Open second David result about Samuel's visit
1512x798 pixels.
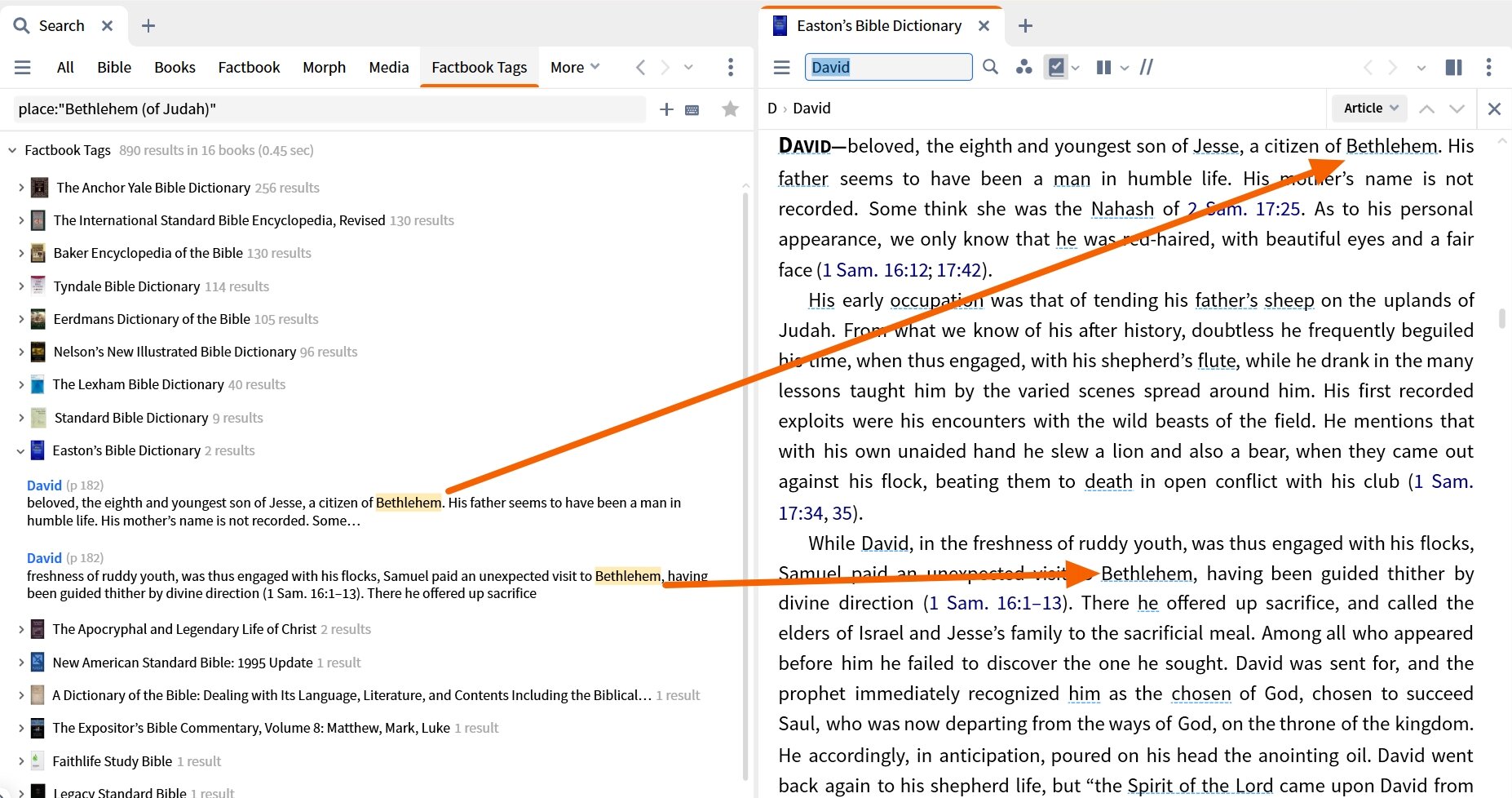(44, 558)
